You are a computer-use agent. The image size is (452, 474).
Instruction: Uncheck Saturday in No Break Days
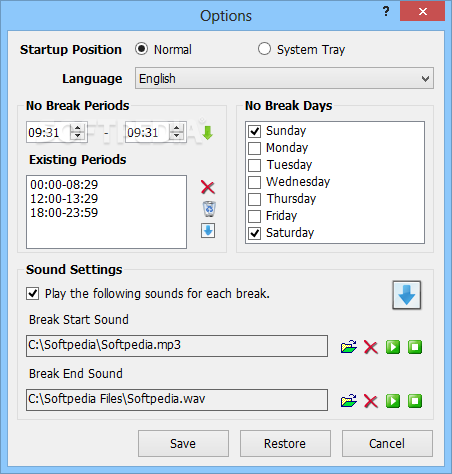pyautogui.click(x=255, y=233)
